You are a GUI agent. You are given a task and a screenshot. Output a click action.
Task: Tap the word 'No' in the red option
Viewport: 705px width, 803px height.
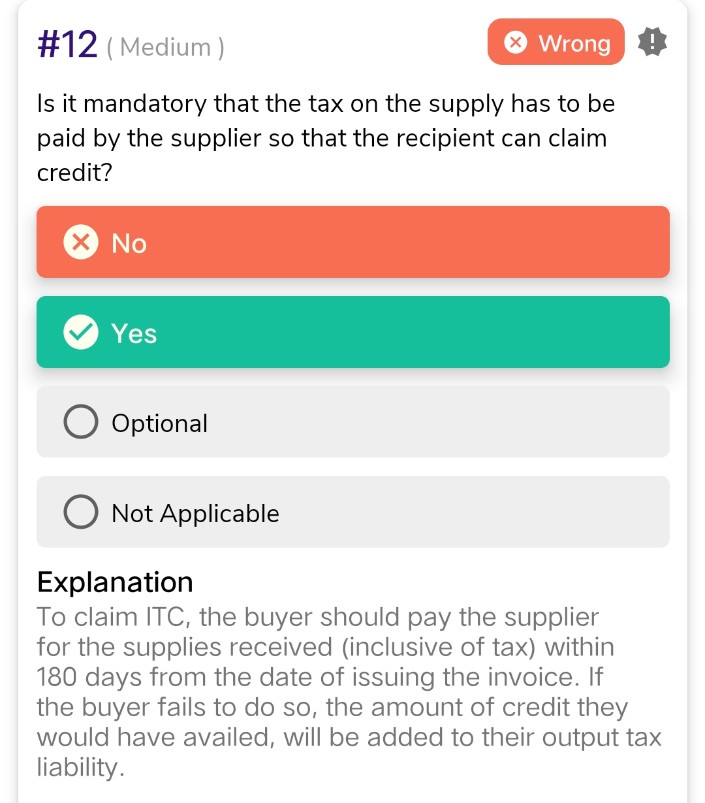[129, 243]
